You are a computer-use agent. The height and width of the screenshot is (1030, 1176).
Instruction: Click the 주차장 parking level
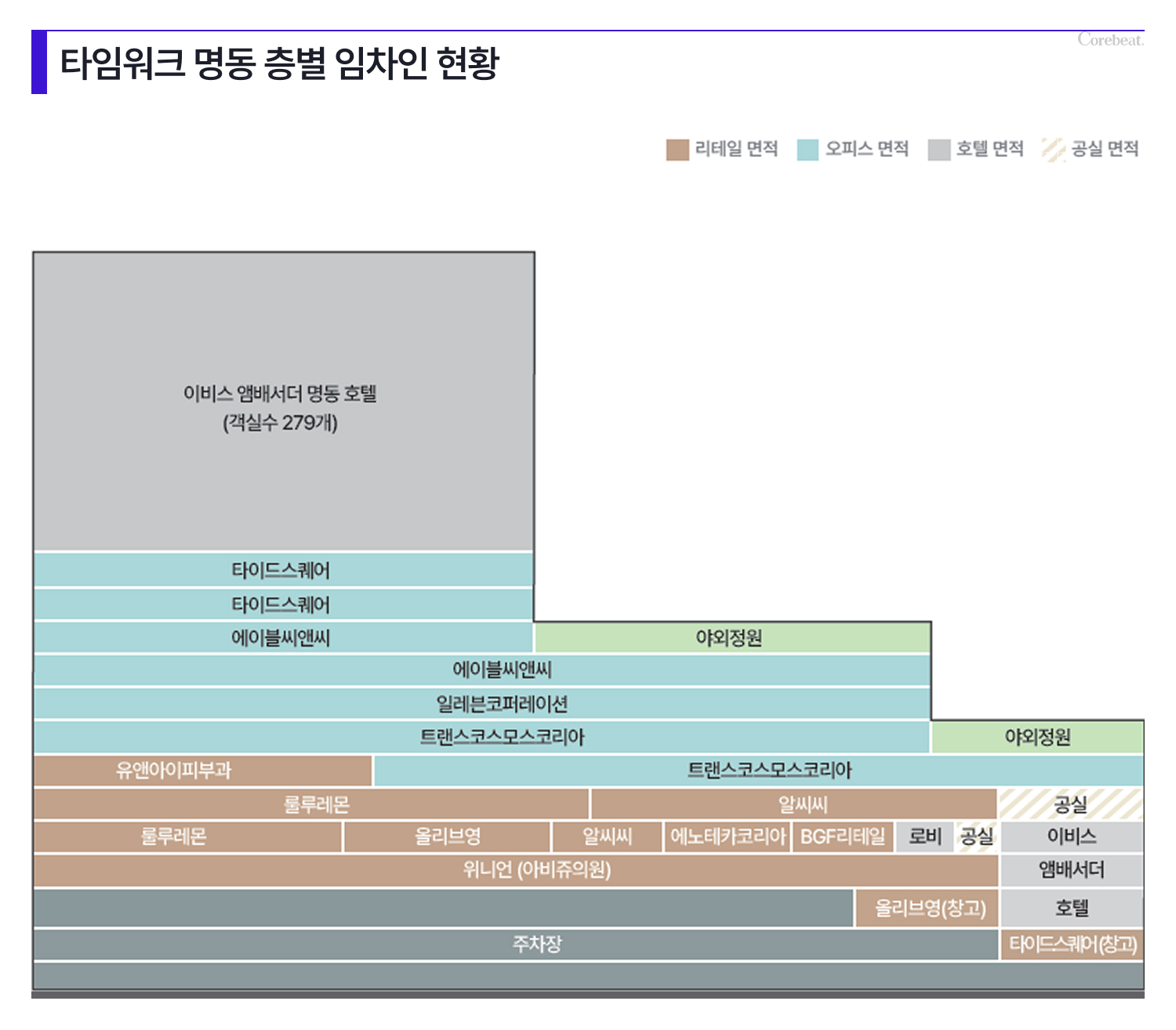516,945
